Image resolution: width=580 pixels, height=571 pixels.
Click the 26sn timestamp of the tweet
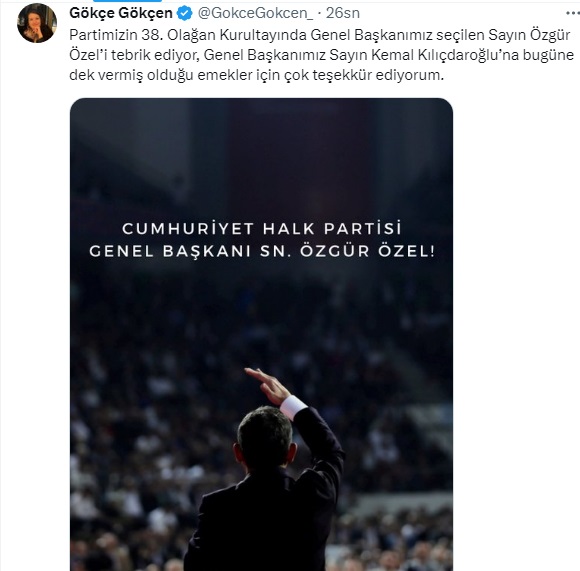click(x=343, y=13)
